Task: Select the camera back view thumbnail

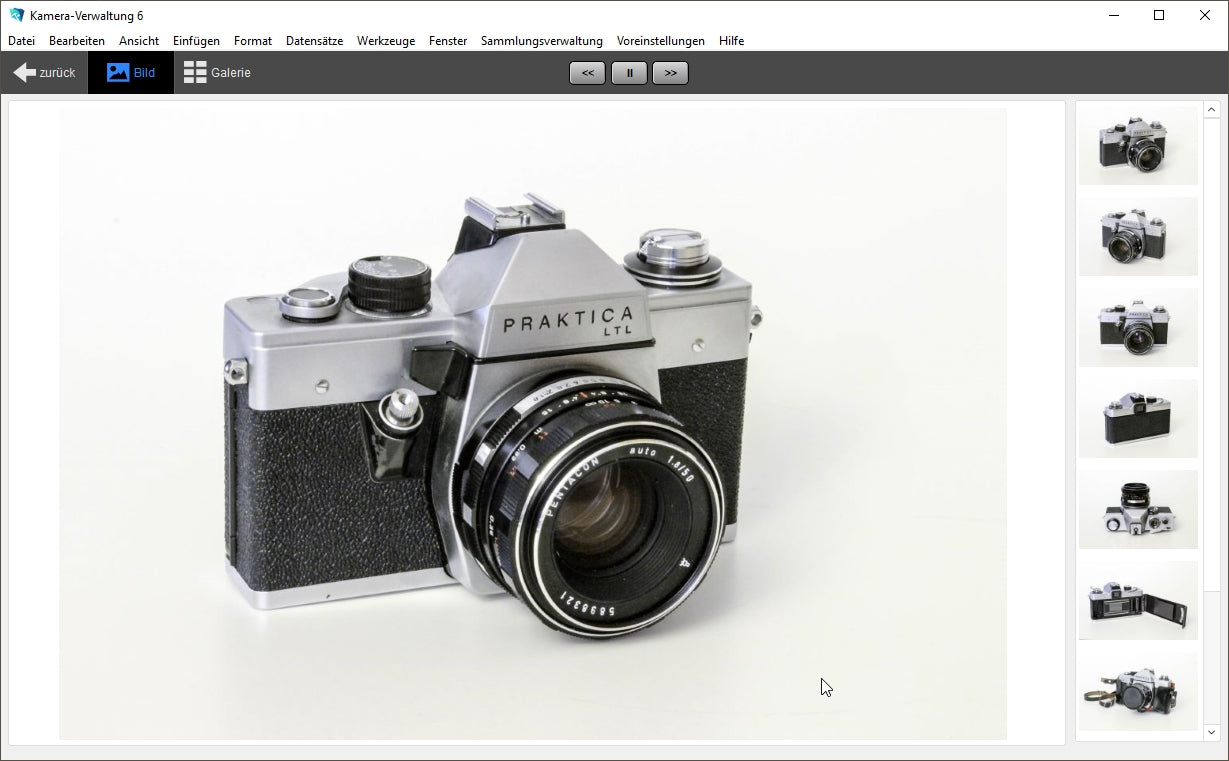Action: (1138, 419)
